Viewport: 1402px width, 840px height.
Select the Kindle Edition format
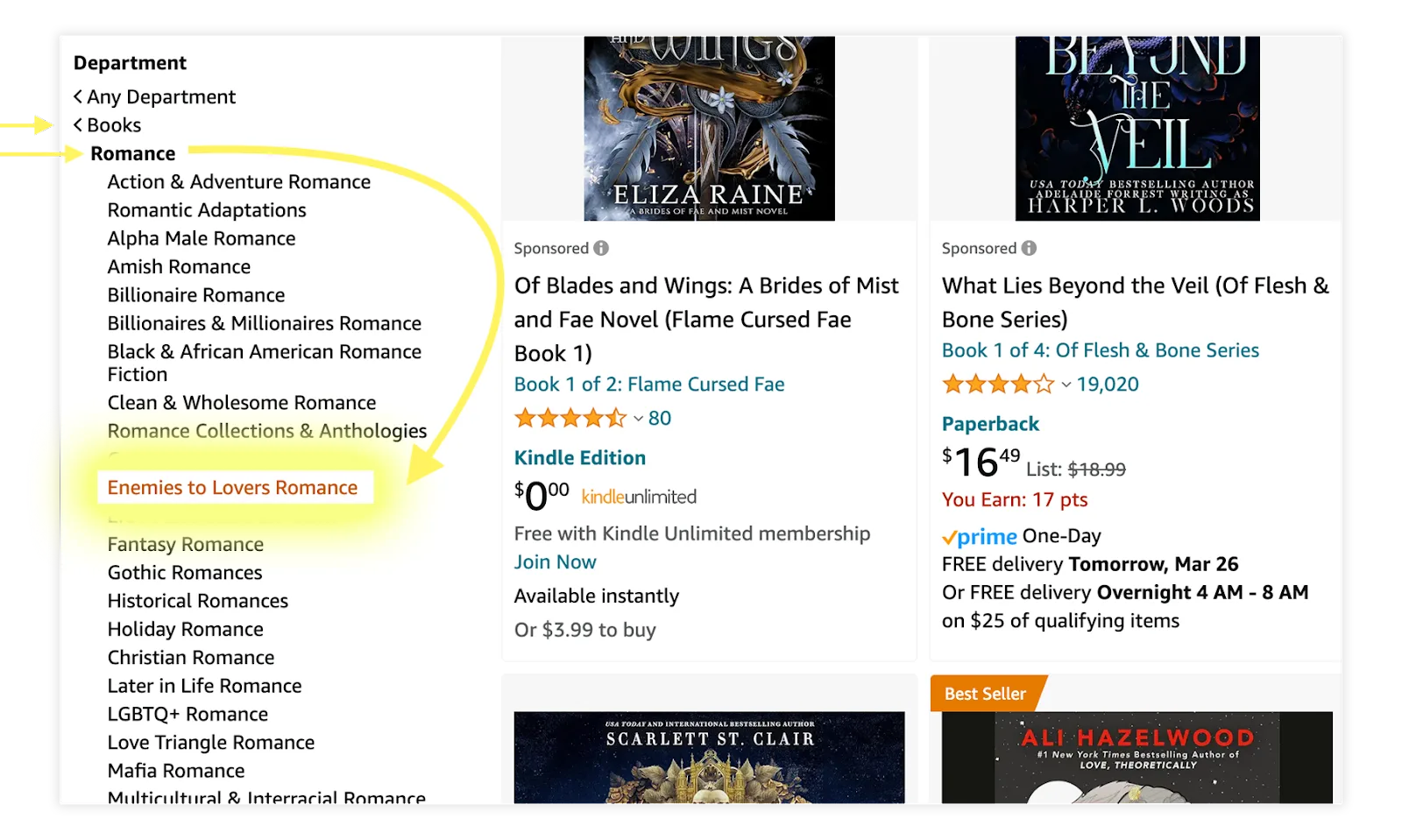point(580,458)
